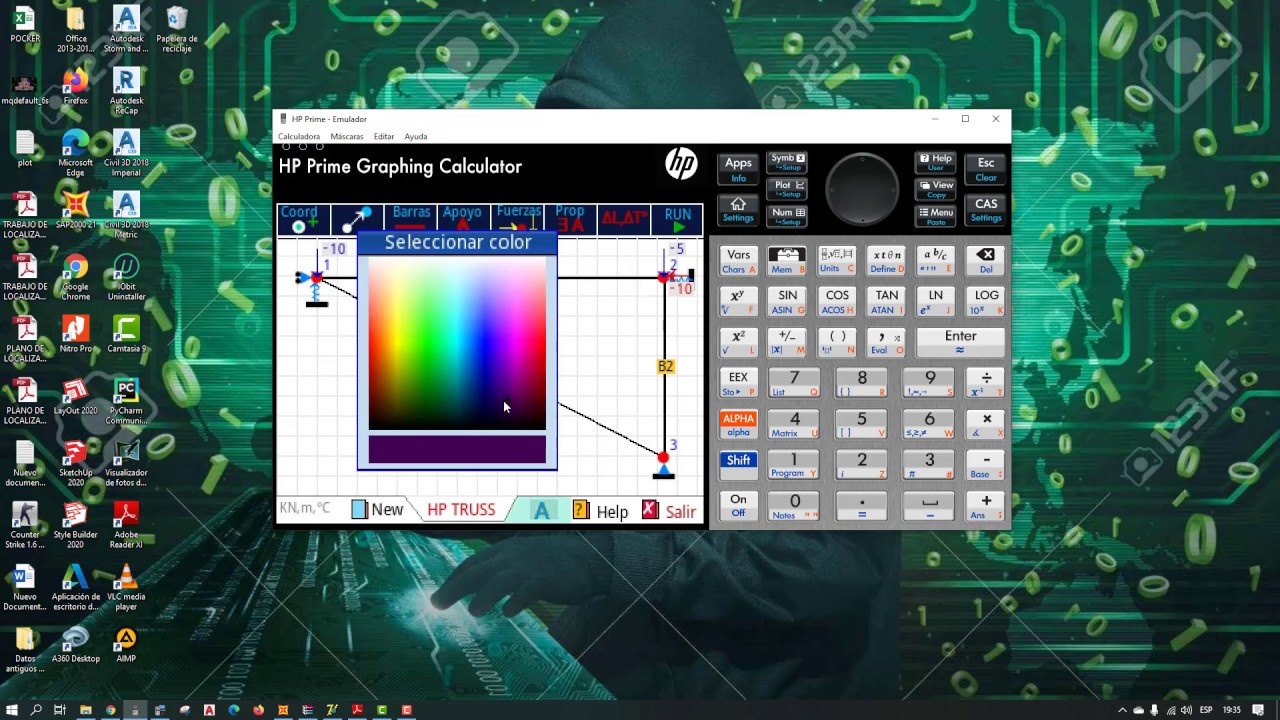Click the LN key

pos(936,302)
